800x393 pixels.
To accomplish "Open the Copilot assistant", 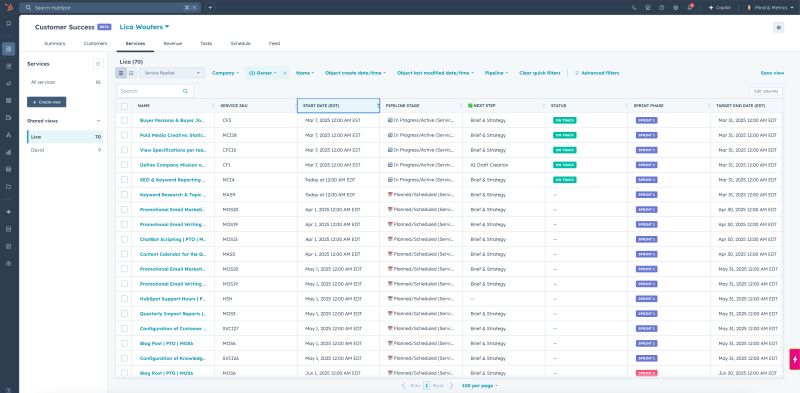I will (x=720, y=8).
